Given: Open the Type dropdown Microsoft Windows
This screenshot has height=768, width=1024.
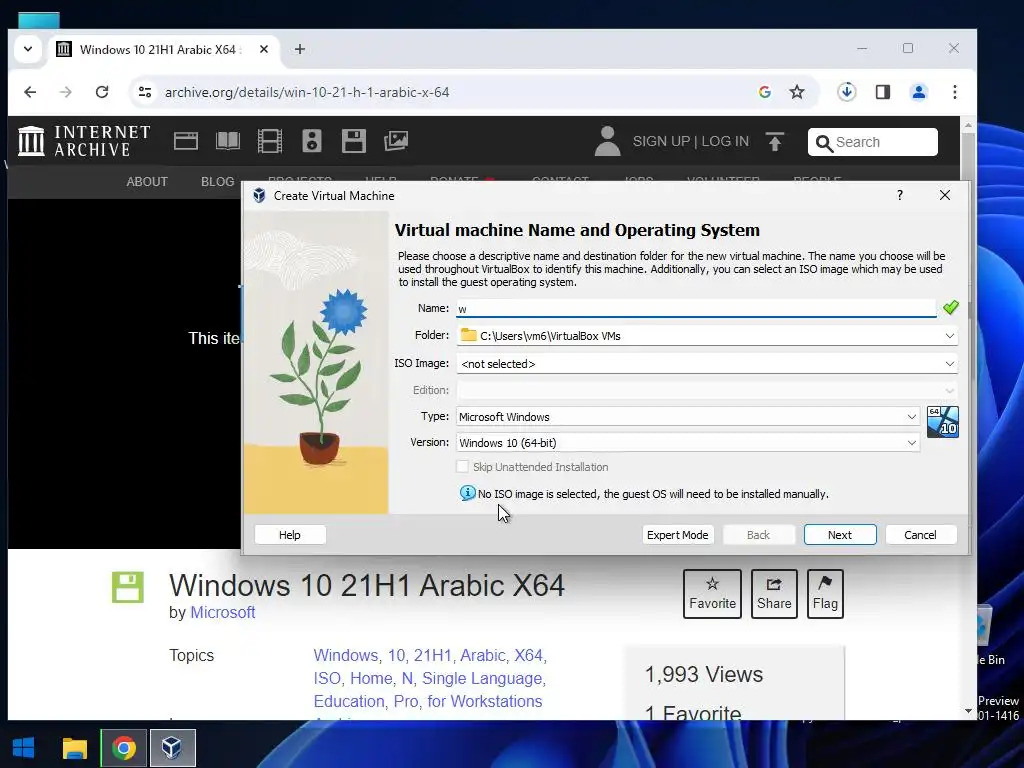Looking at the screenshot, I should click(688, 417).
